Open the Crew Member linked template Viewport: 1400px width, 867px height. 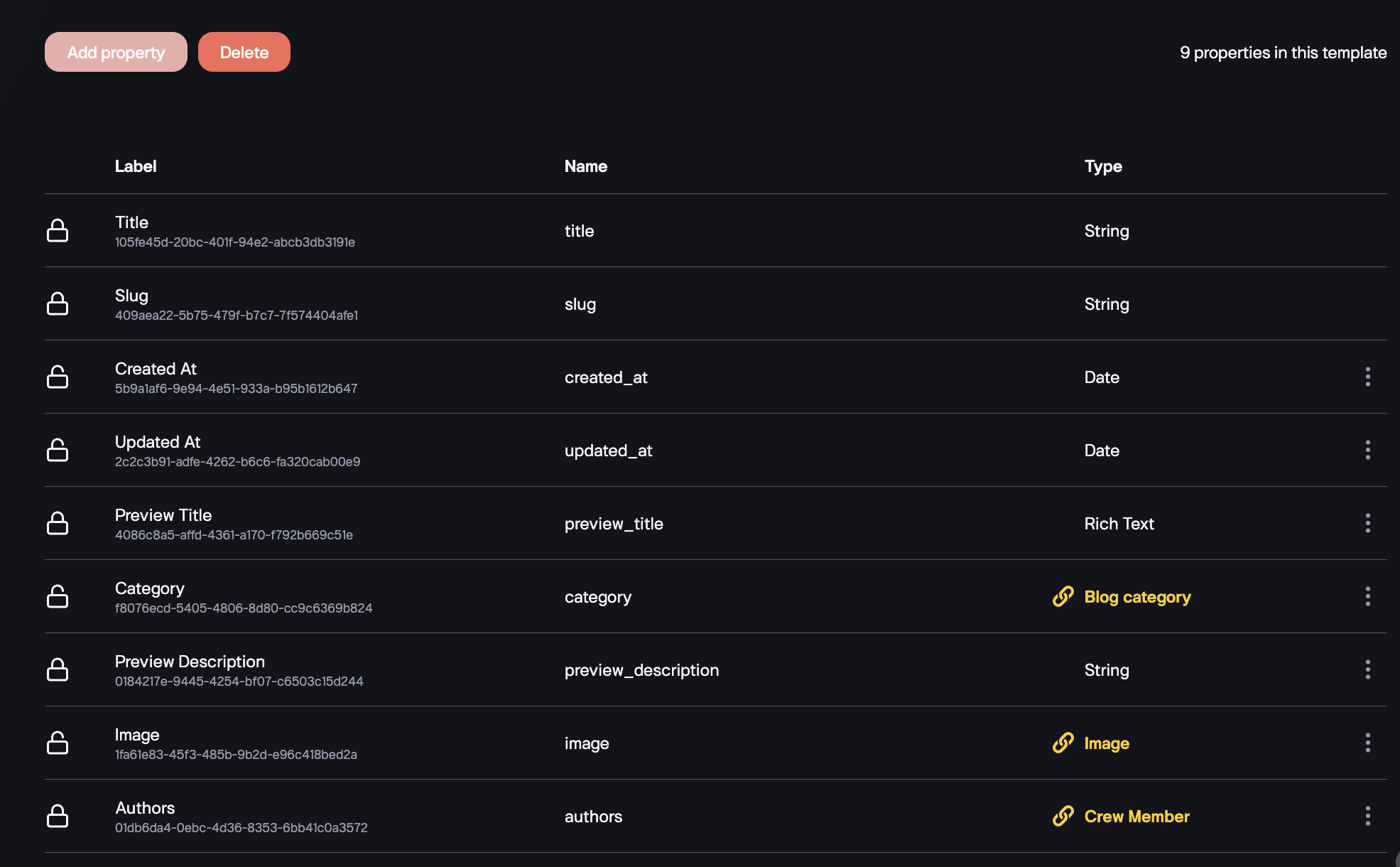pyautogui.click(x=1136, y=817)
